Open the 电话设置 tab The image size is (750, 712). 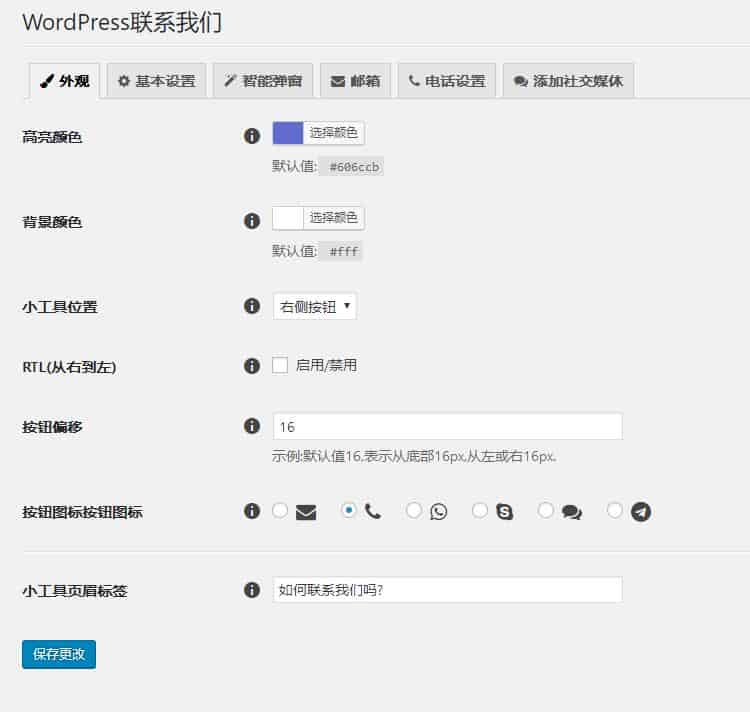point(447,81)
